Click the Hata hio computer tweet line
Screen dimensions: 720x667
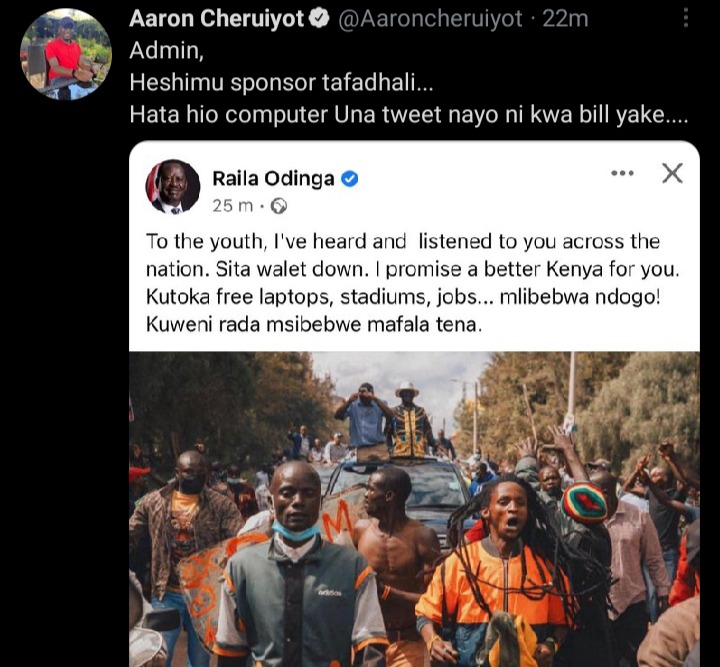point(409,115)
